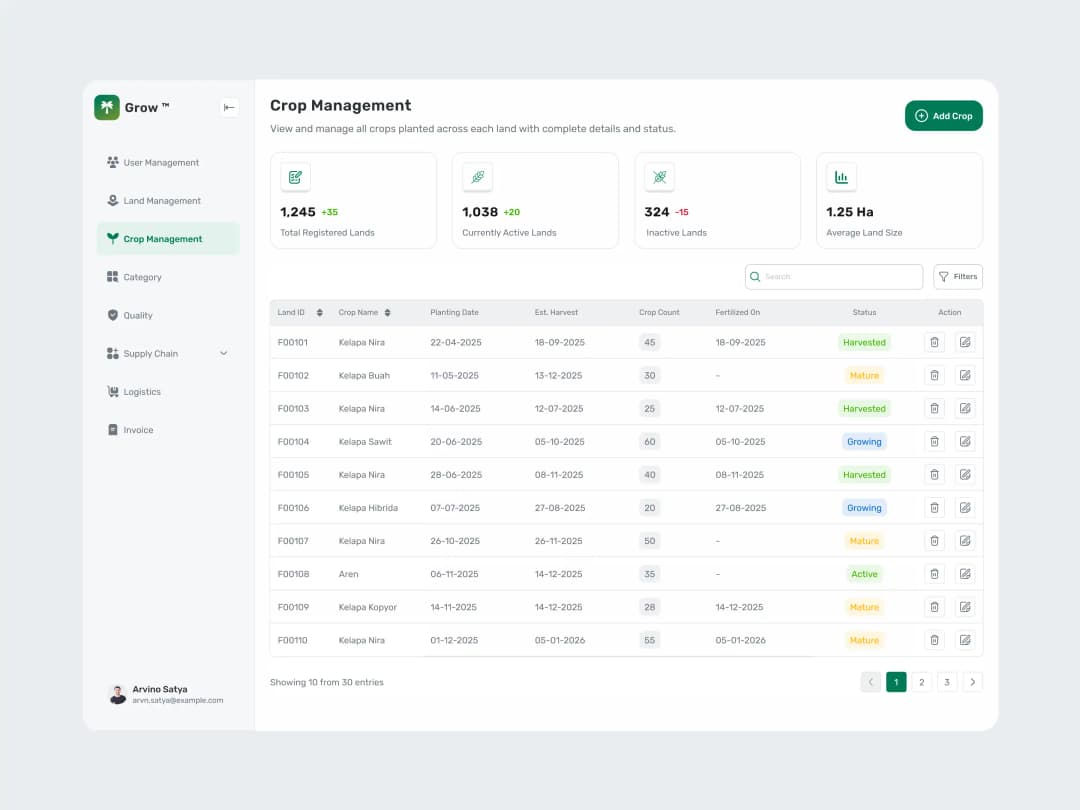Screen dimensions: 1080x810
Task: Edit the F00110 row
Action: pos(965,640)
